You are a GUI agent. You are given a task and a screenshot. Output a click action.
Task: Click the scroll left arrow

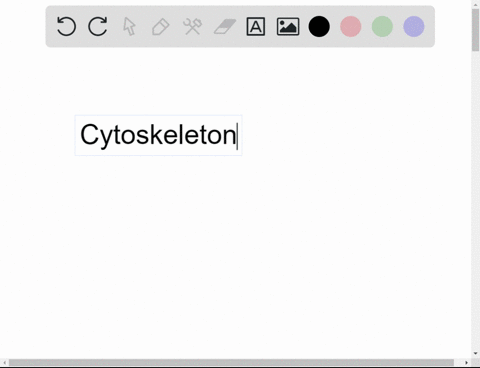[4, 362]
